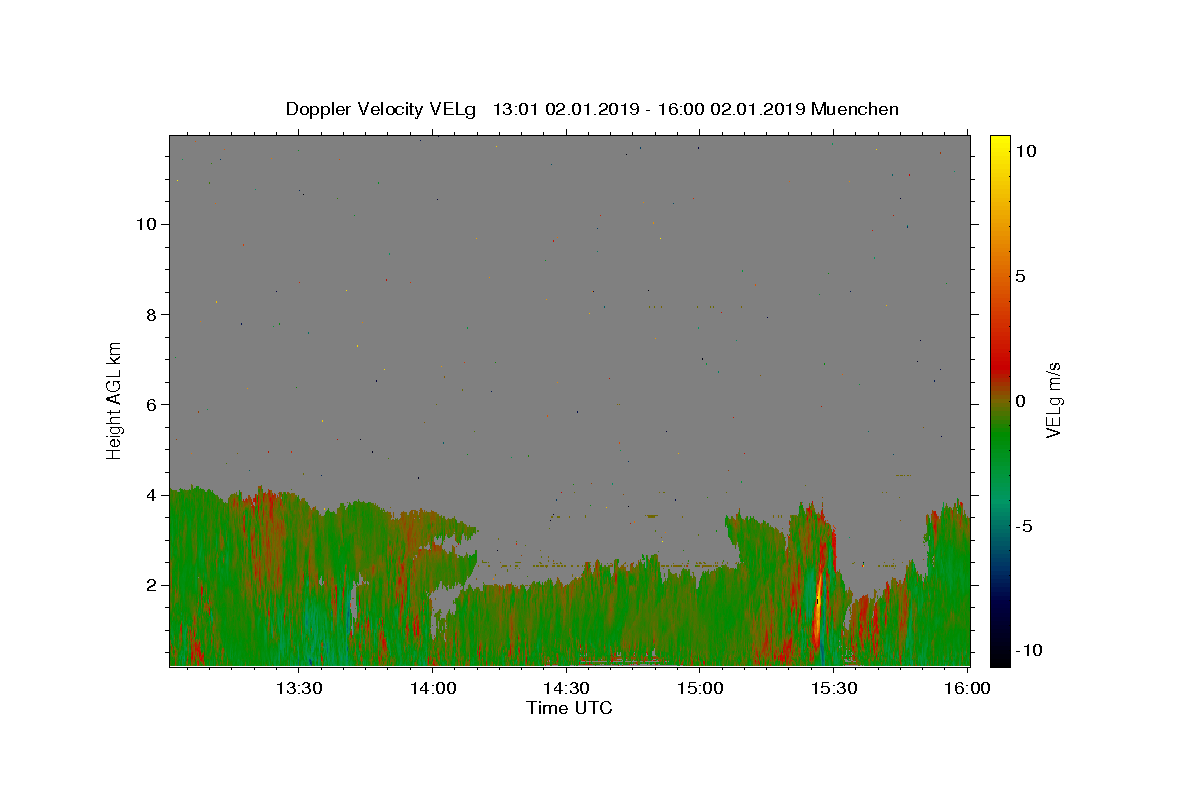Click the yellow updraft streak near 15:30
Image resolution: width=1200 pixels, height=800 pixels.
click(817, 610)
